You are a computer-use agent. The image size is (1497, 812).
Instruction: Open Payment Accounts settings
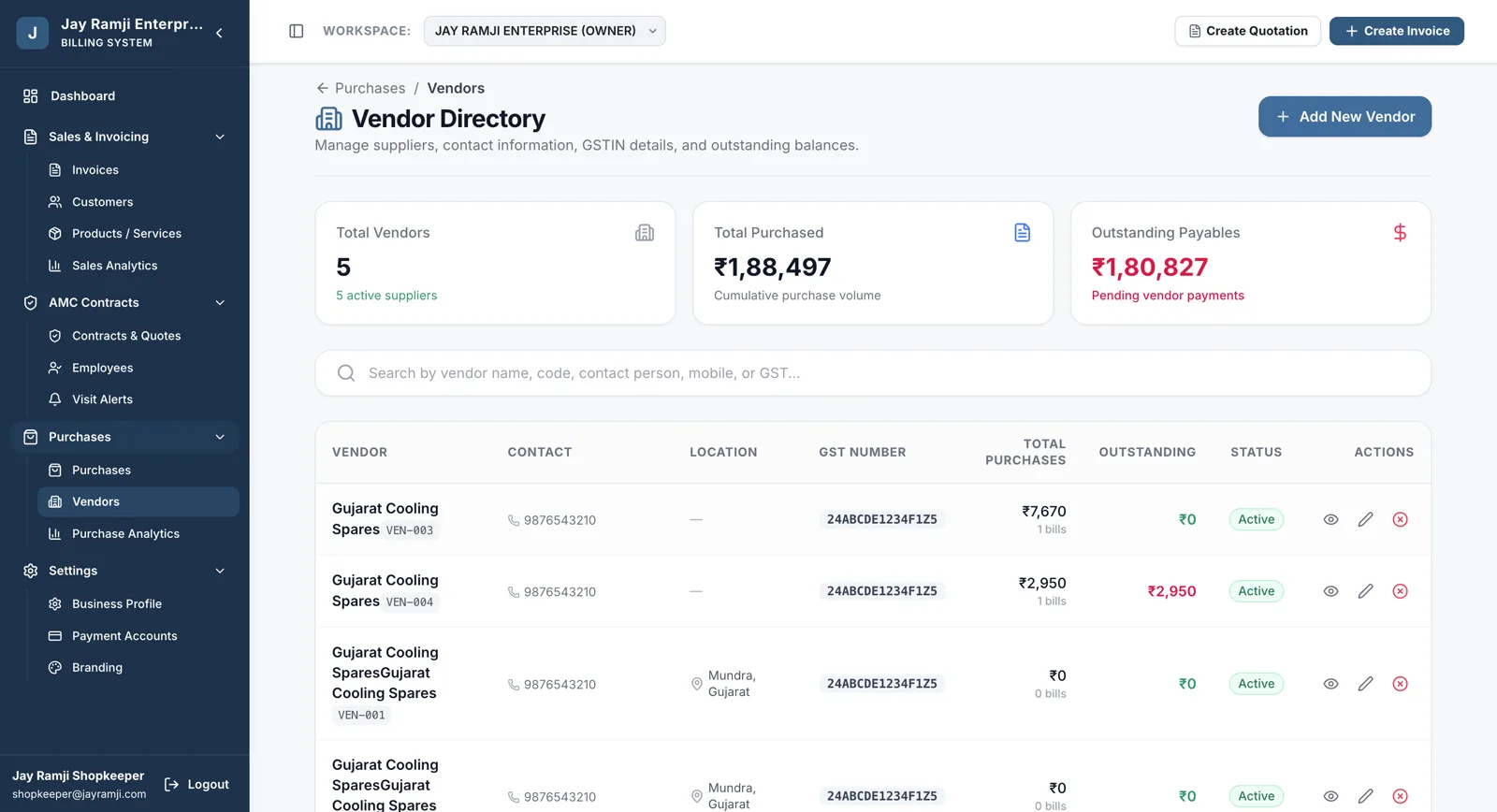coord(138,636)
